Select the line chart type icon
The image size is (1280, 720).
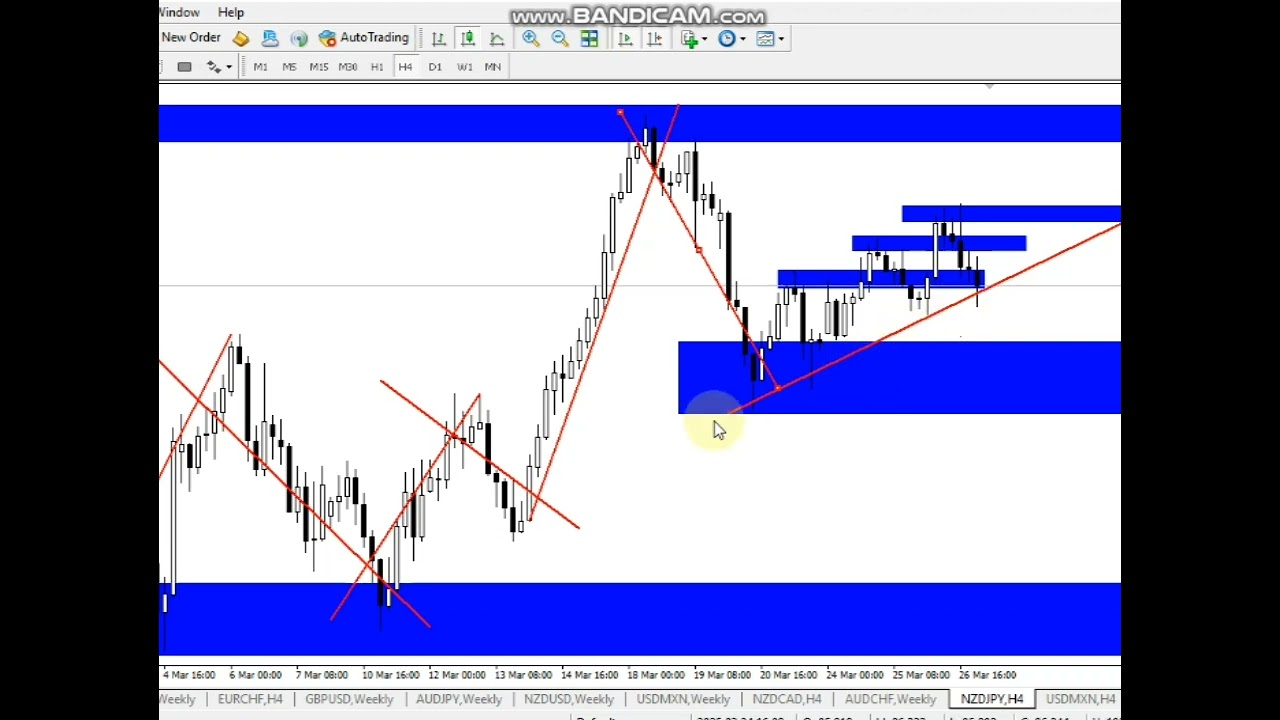click(x=497, y=39)
